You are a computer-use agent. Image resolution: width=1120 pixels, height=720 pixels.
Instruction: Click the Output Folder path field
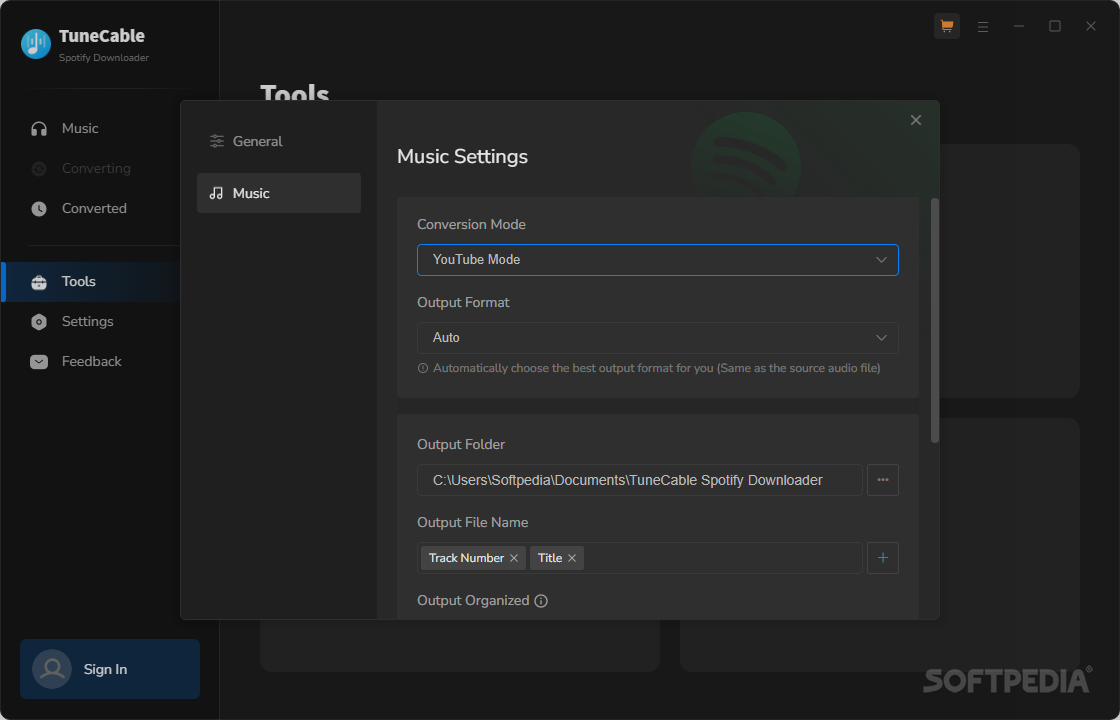point(639,480)
